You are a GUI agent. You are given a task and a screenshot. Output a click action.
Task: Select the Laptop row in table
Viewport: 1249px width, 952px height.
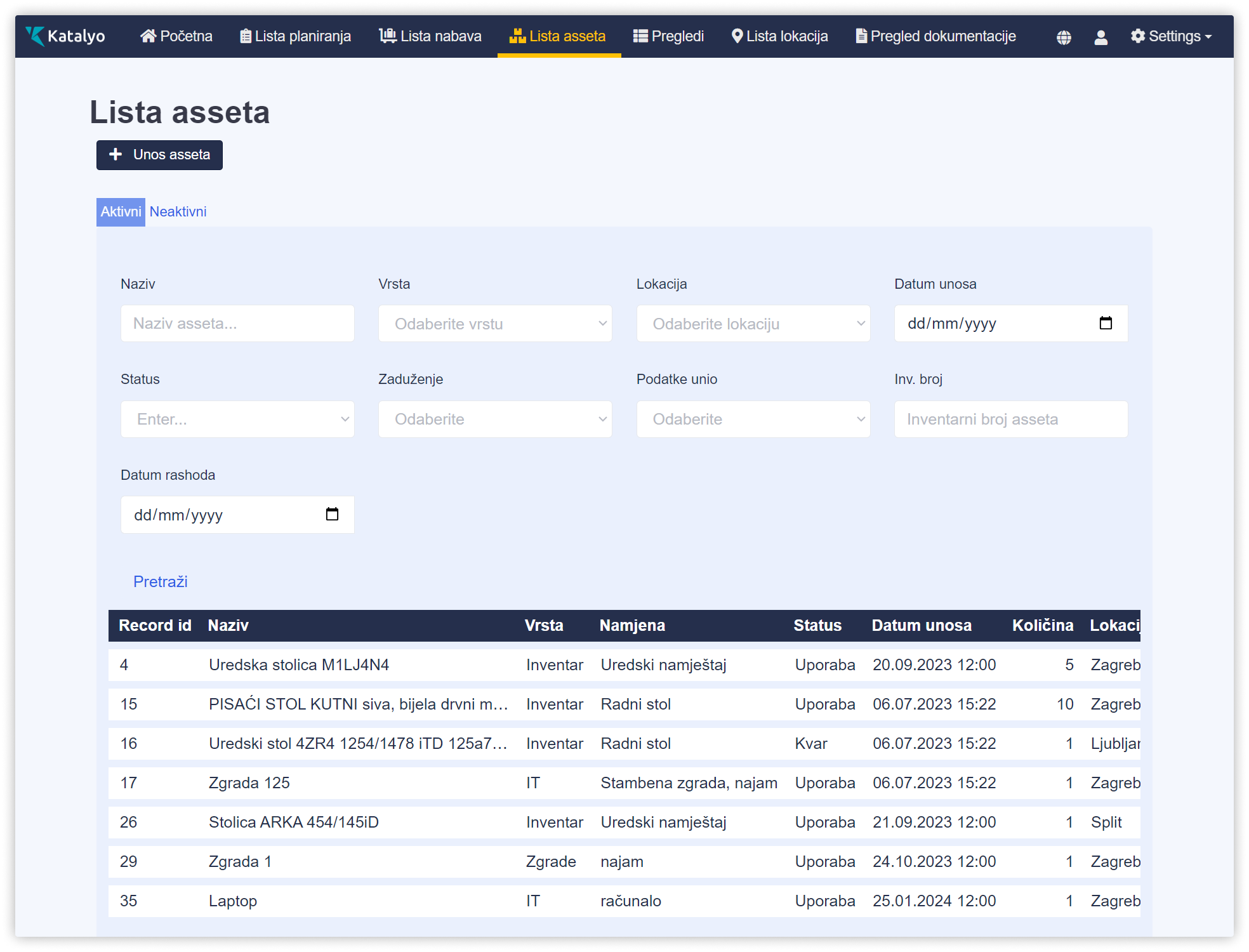tap(232, 901)
